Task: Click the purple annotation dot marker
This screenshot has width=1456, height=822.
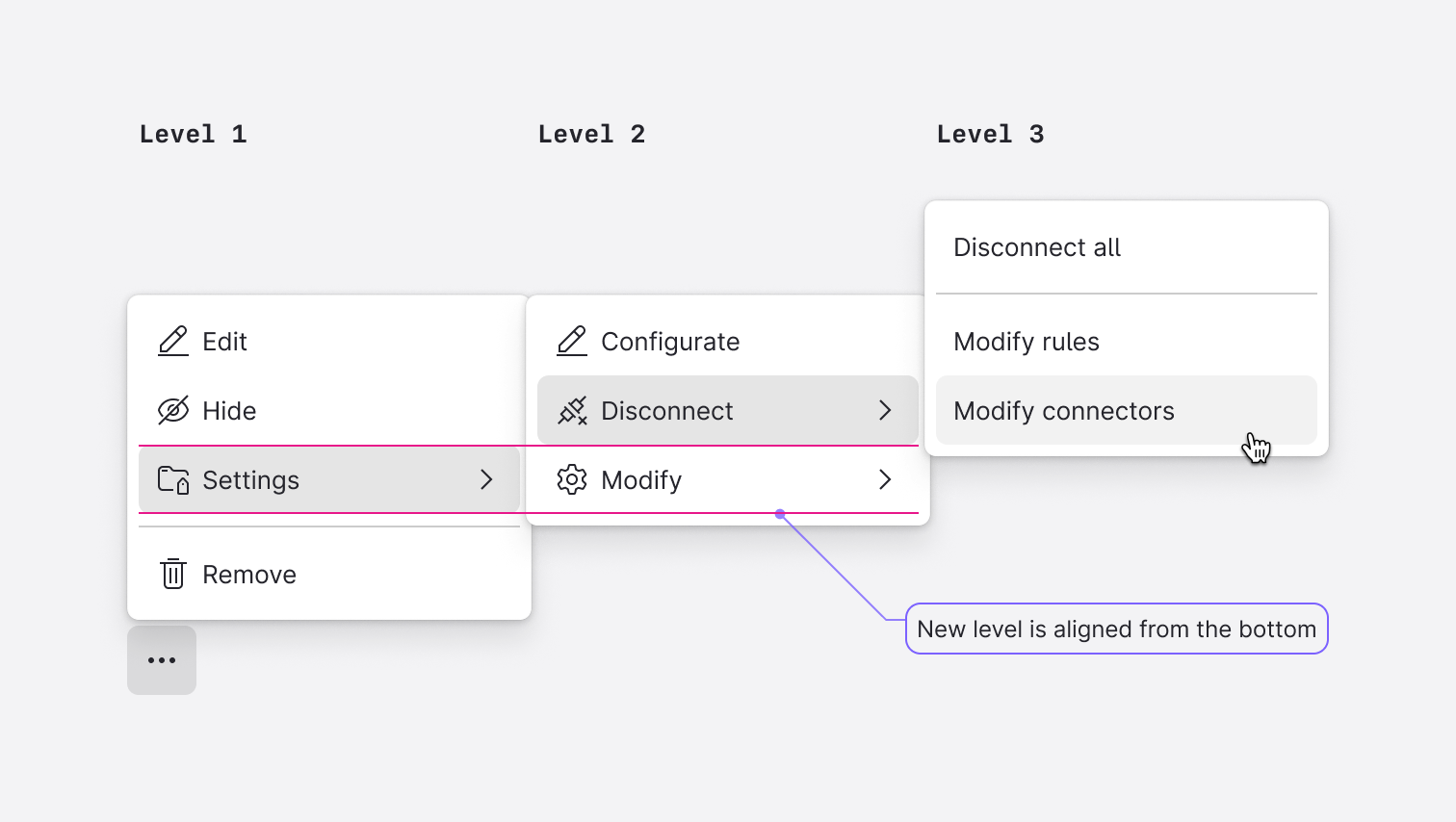Action: click(x=780, y=514)
